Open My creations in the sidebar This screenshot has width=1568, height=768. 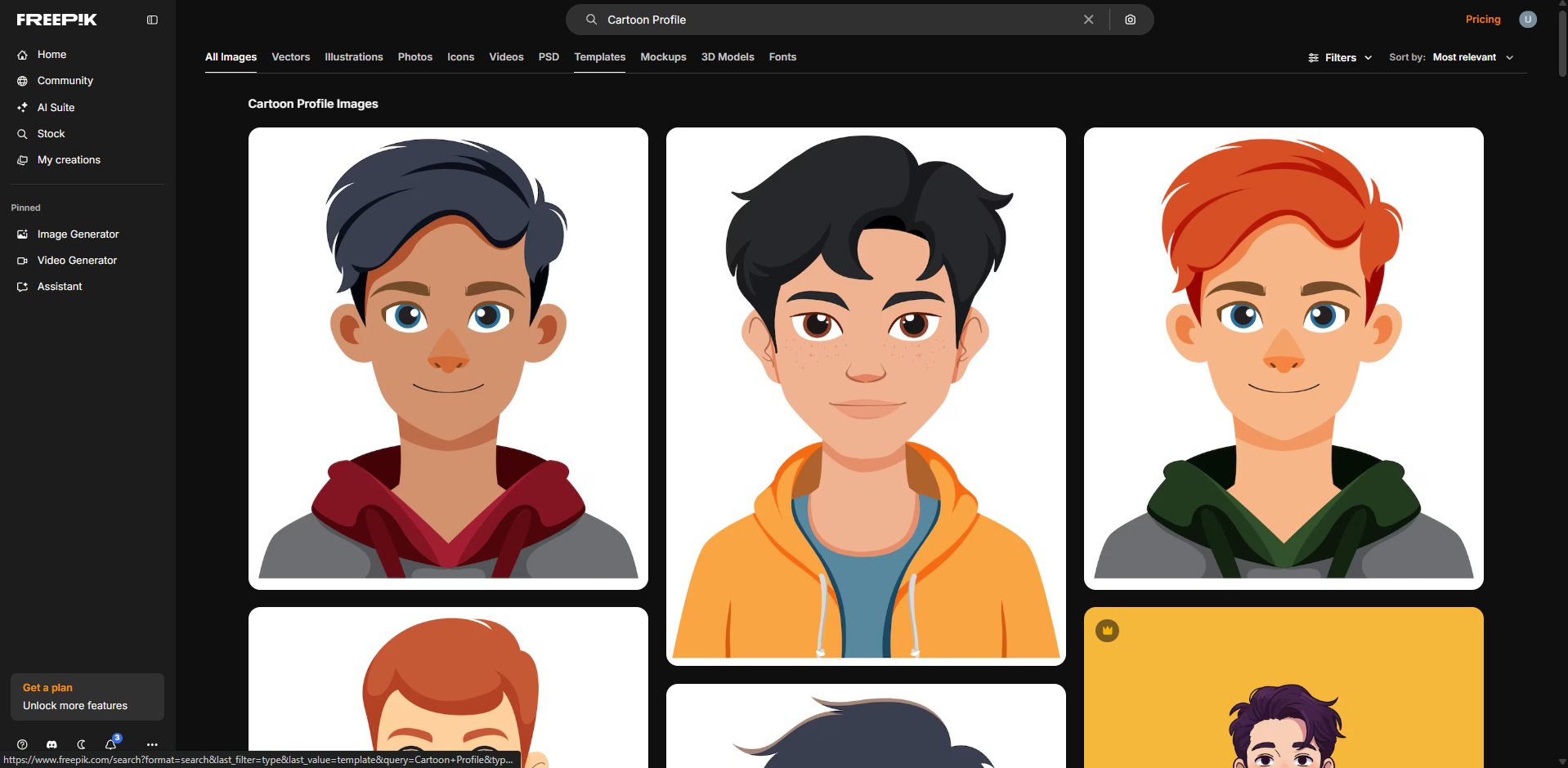click(x=69, y=159)
